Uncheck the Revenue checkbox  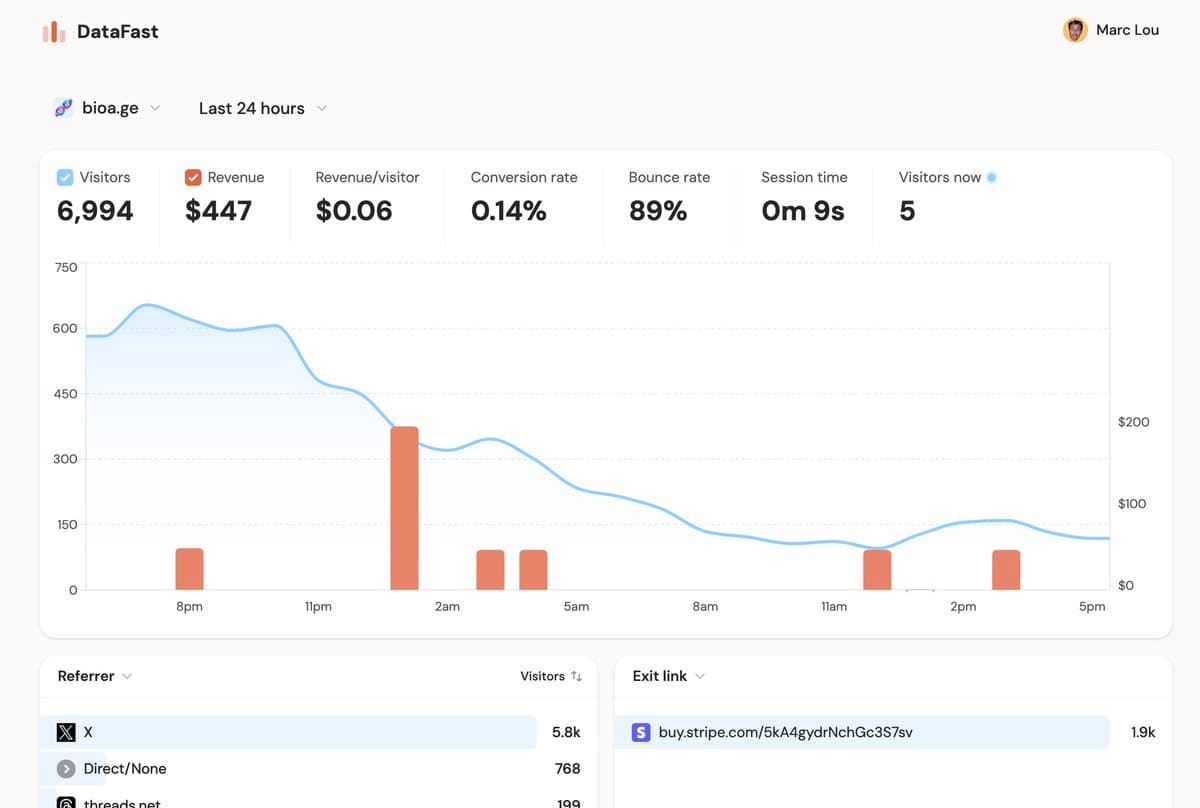coord(194,177)
